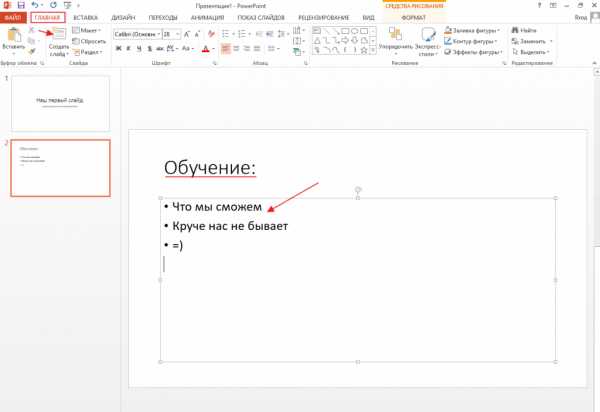Open Quick Styles (Экспресс-стили) gallery
Screen dimensions: 600x412
pos(428,42)
